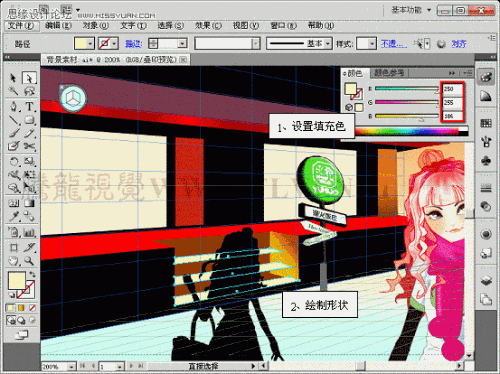Open the Symbols panel club icon
Screen dimensions: 500x374
coord(486,161)
